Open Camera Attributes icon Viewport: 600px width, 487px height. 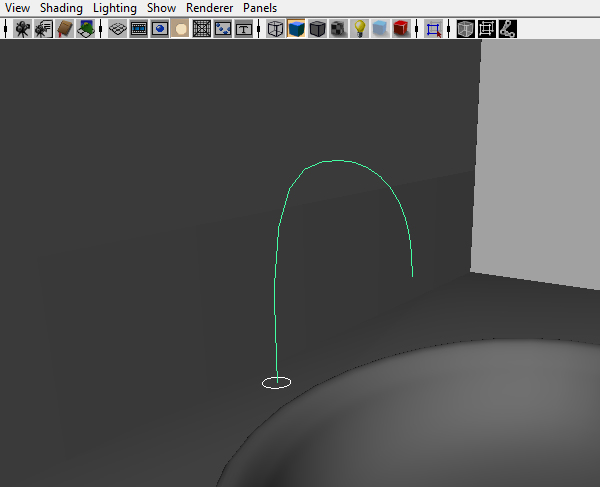tap(43, 29)
